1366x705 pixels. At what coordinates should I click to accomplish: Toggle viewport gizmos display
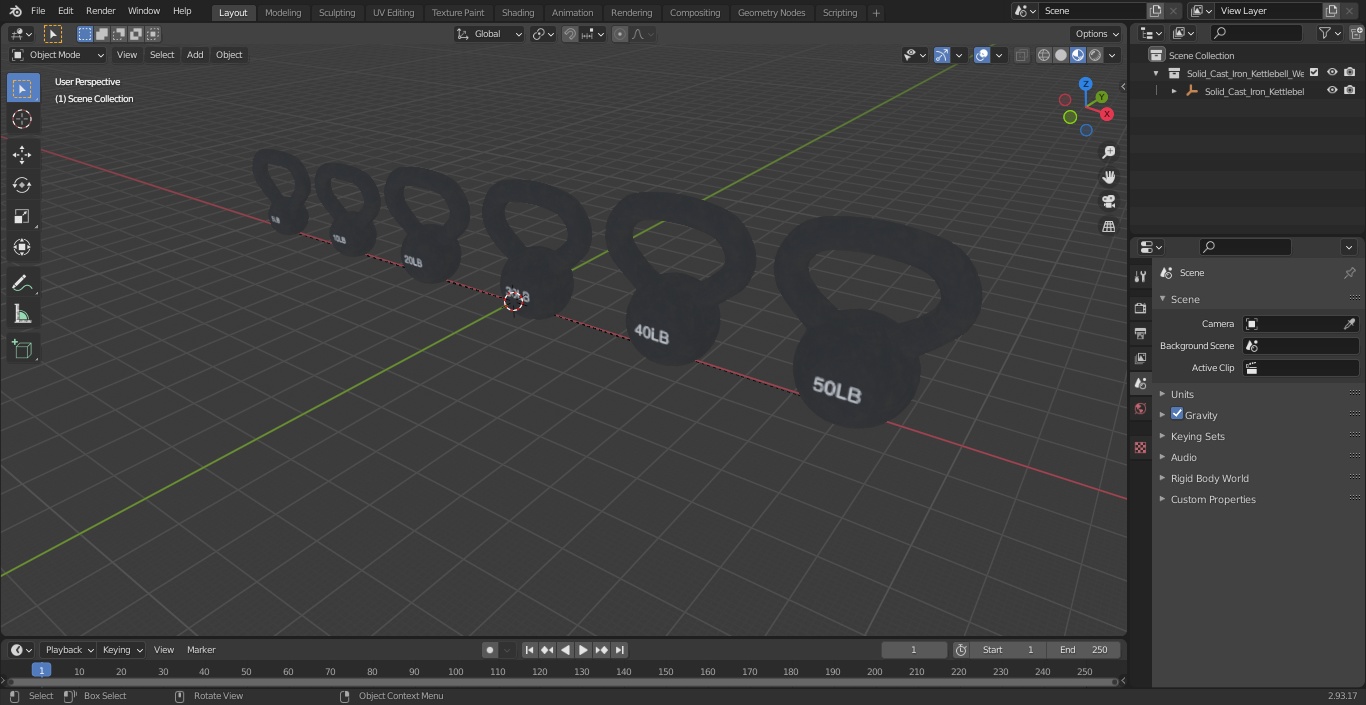pos(942,55)
